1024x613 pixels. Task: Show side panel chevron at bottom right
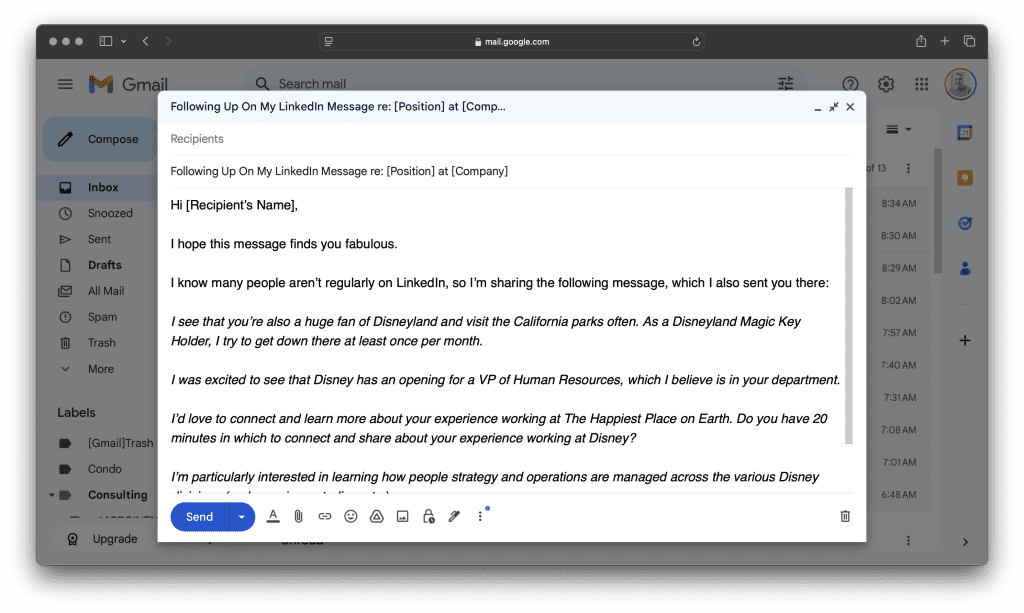pos(965,542)
